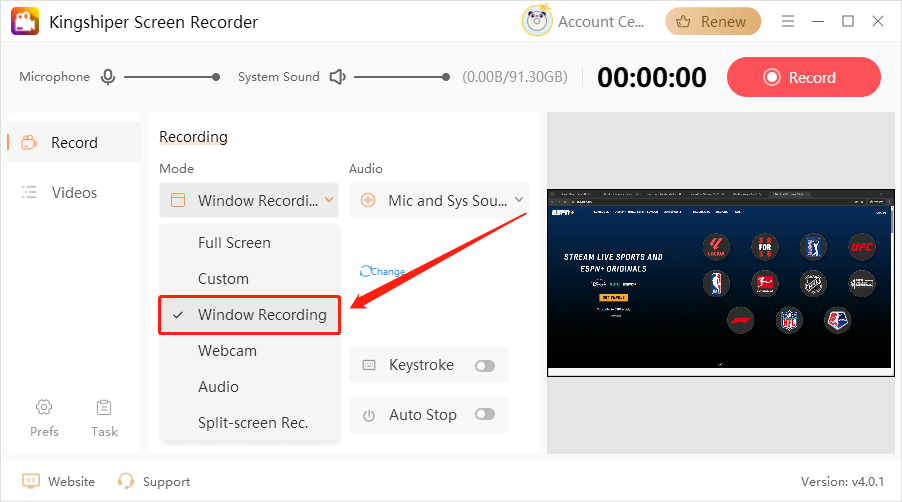Click the Change refresh icon
Viewport: 902px width, 502px height.
tap(366, 271)
